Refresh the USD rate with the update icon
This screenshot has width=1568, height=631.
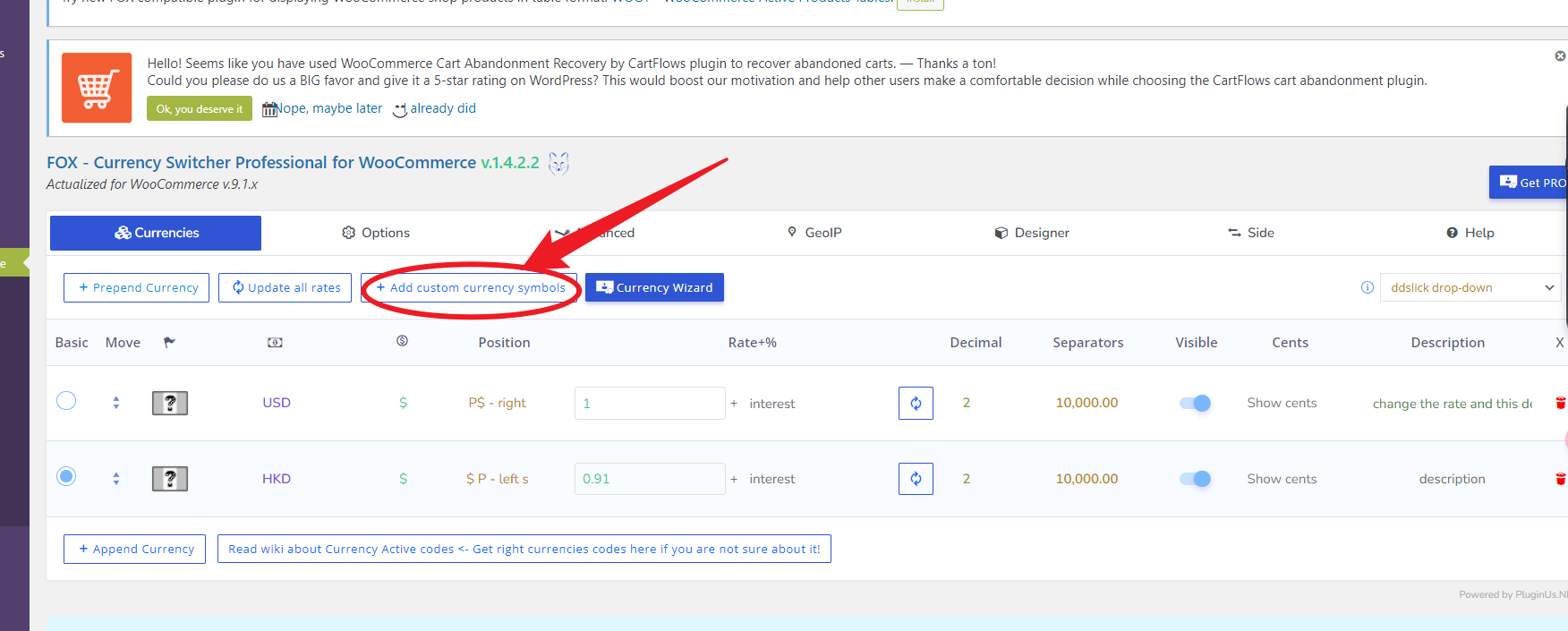(916, 403)
